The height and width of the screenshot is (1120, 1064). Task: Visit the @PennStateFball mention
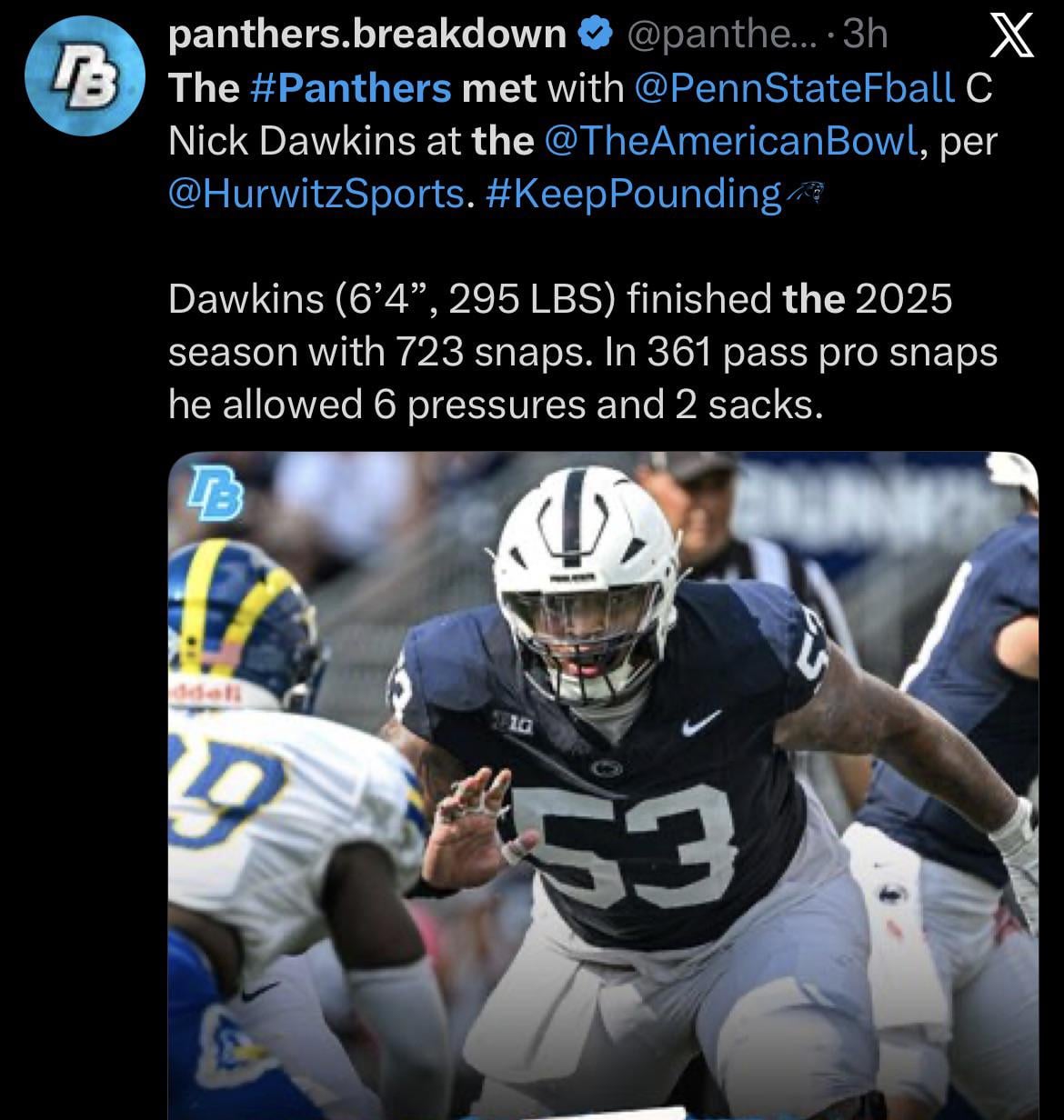click(x=792, y=88)
